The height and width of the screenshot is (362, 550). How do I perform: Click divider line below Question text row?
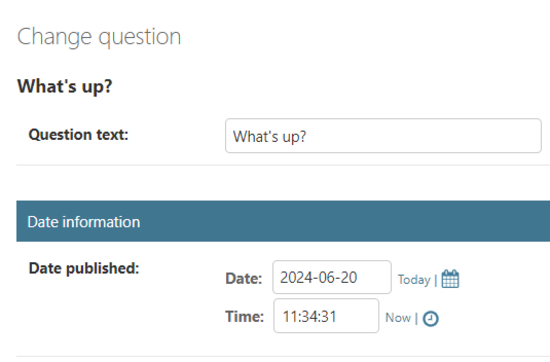click(x=283, y=165)
